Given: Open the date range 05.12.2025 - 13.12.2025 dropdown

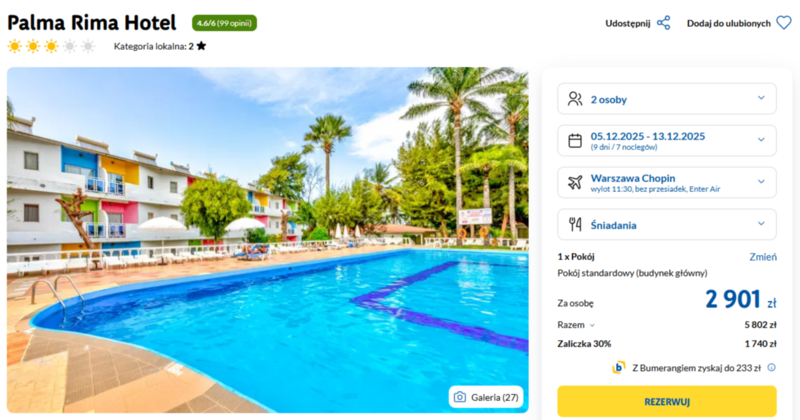Looking at the screenshot, I should (x=667, y=141).
